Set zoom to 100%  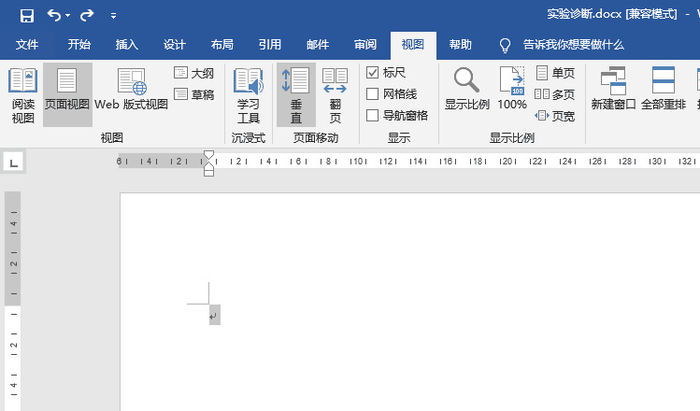[512, 89]
